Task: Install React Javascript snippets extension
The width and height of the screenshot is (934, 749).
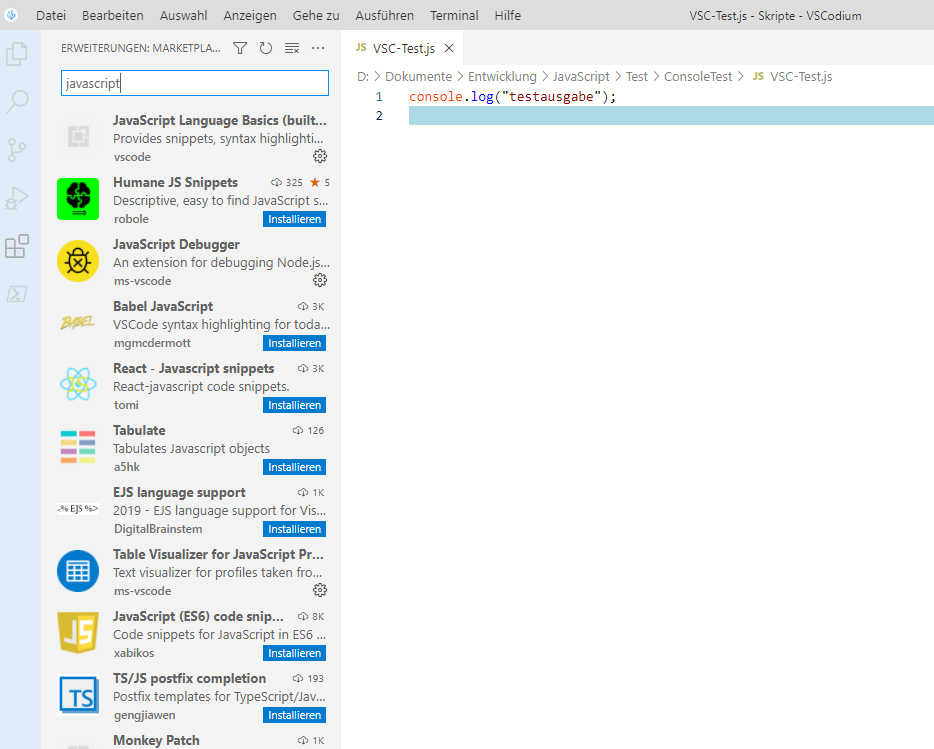Action: (294, 405)
